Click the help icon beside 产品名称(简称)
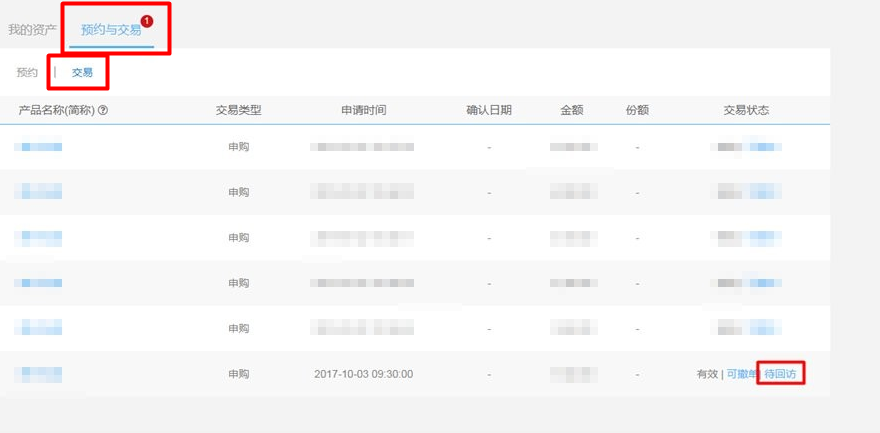 pyautogui.click(x=103, y=110)
